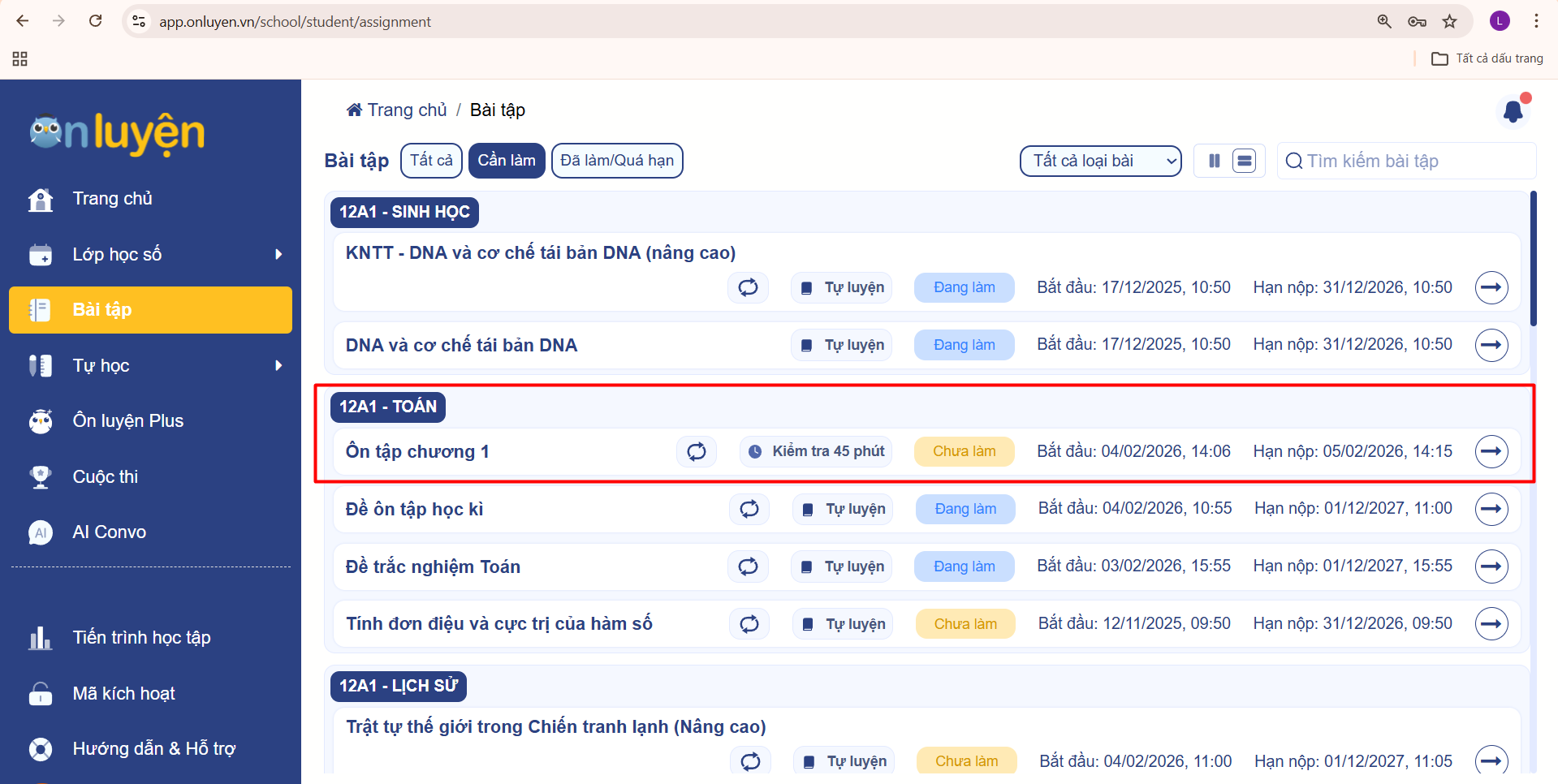Show Đã làm/Quá hạn assignments
This screenshot has width=1558, height=784.
point(616,161)
